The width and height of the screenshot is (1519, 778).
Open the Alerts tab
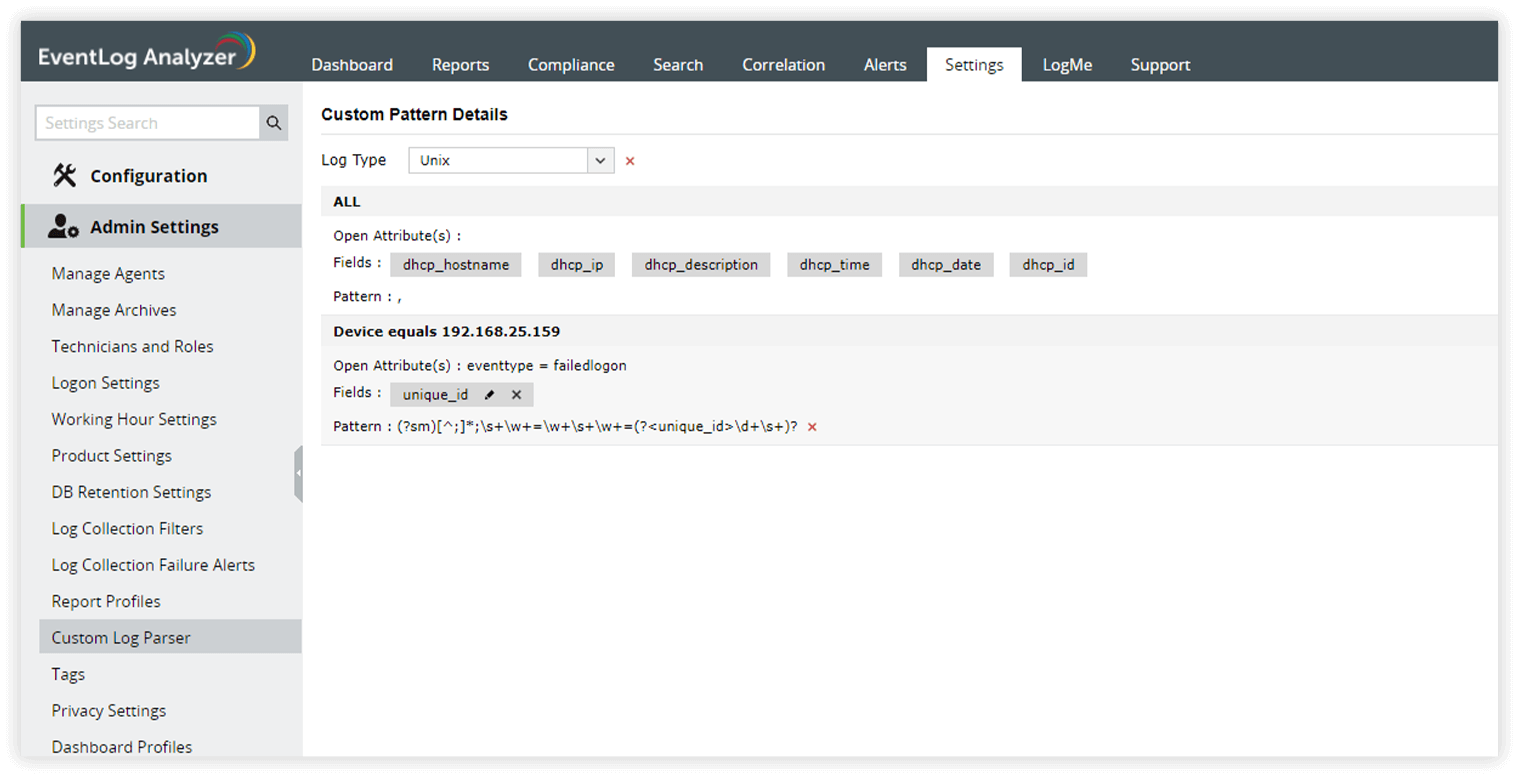[x=885, y=65]
